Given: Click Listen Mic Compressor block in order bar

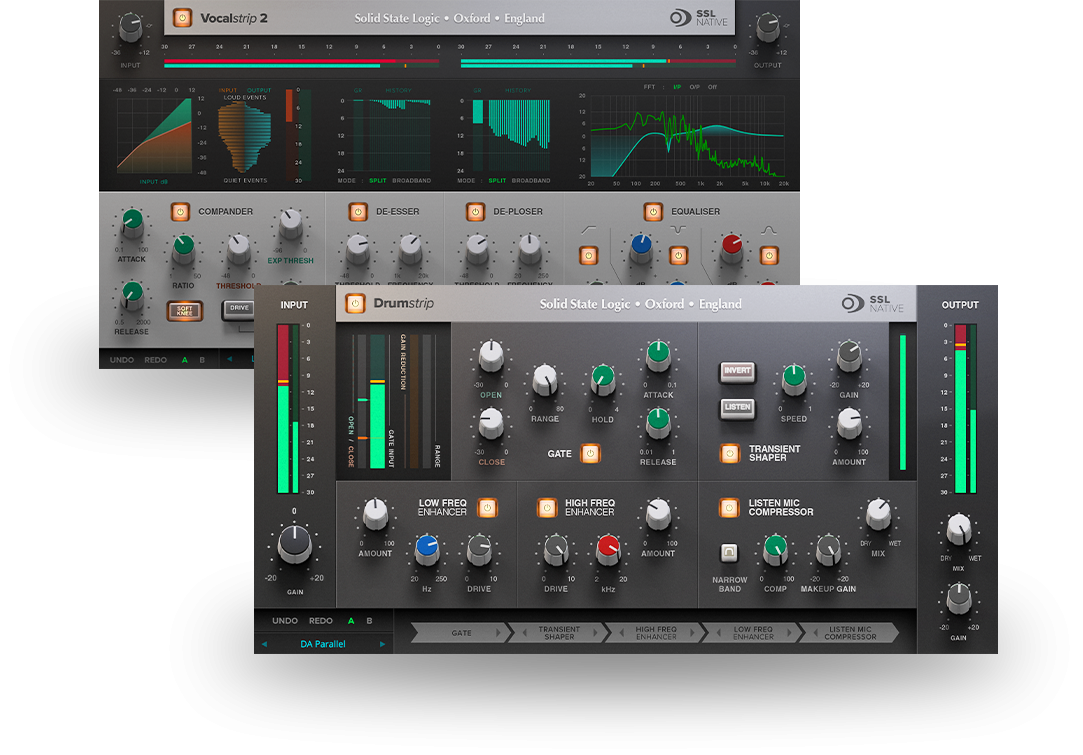Looking at the screenshot, I should pyautogui.click(x=850, y=633).
